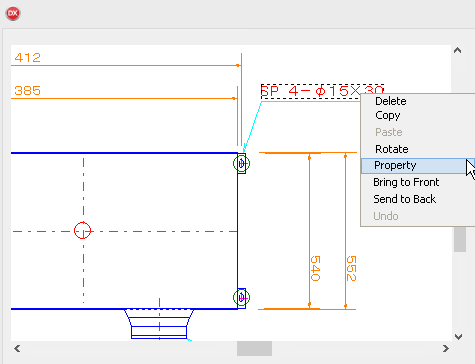Select the 552 vertical dimension label
The height and width of the screenshot is (364, 475).
tap(351, 268)
